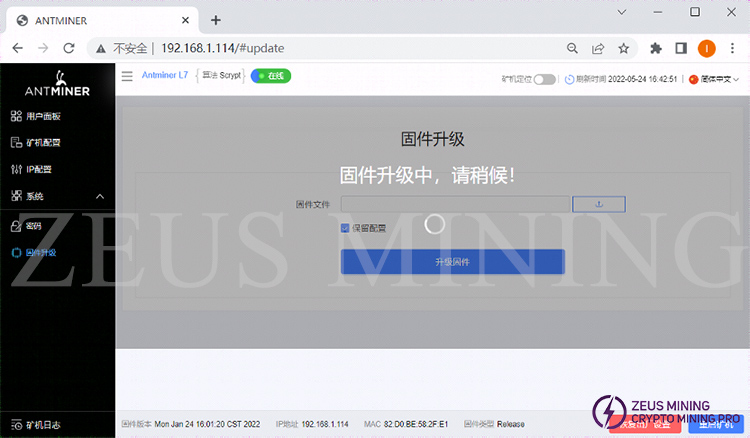Image resolution: width=750 pixels, height=438 pixels.
Task: Click the refresh time clock icon
Action: pos(569,79)
